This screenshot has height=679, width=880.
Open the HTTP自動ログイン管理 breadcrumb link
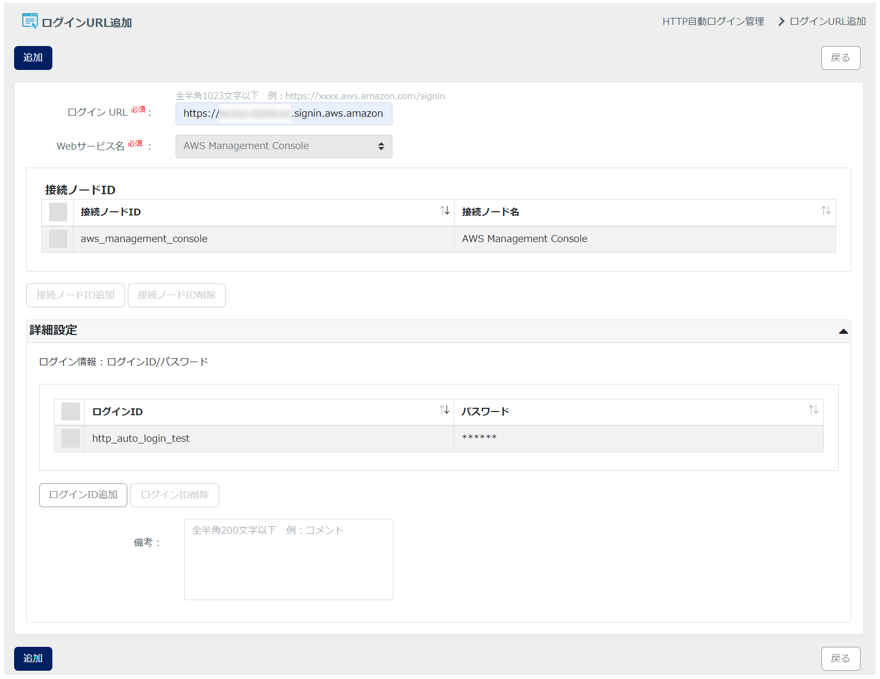click(x=713, y=21)
